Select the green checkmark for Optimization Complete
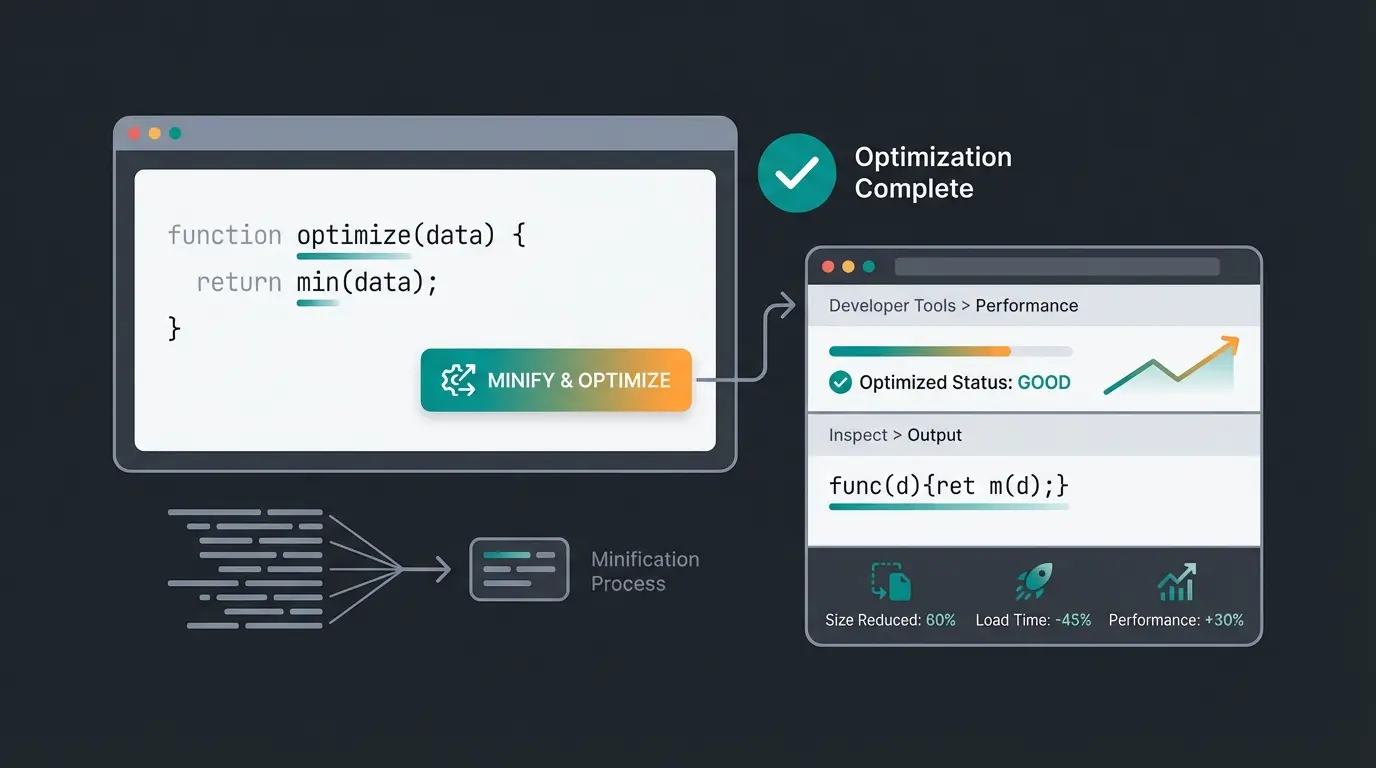This screenshot has width=1376, height=768. pos(797,173)
